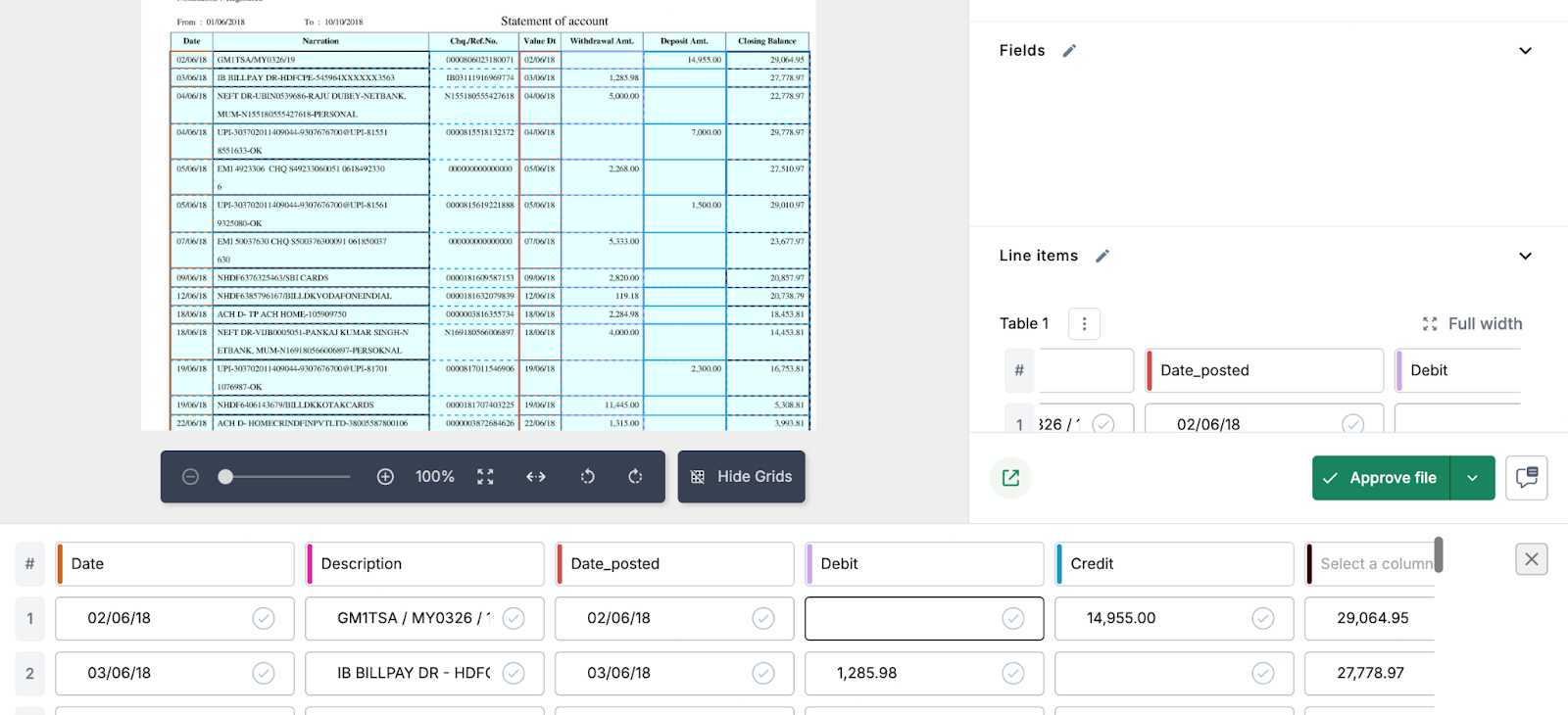Collapse the Line items section

tap(1525, 257)
